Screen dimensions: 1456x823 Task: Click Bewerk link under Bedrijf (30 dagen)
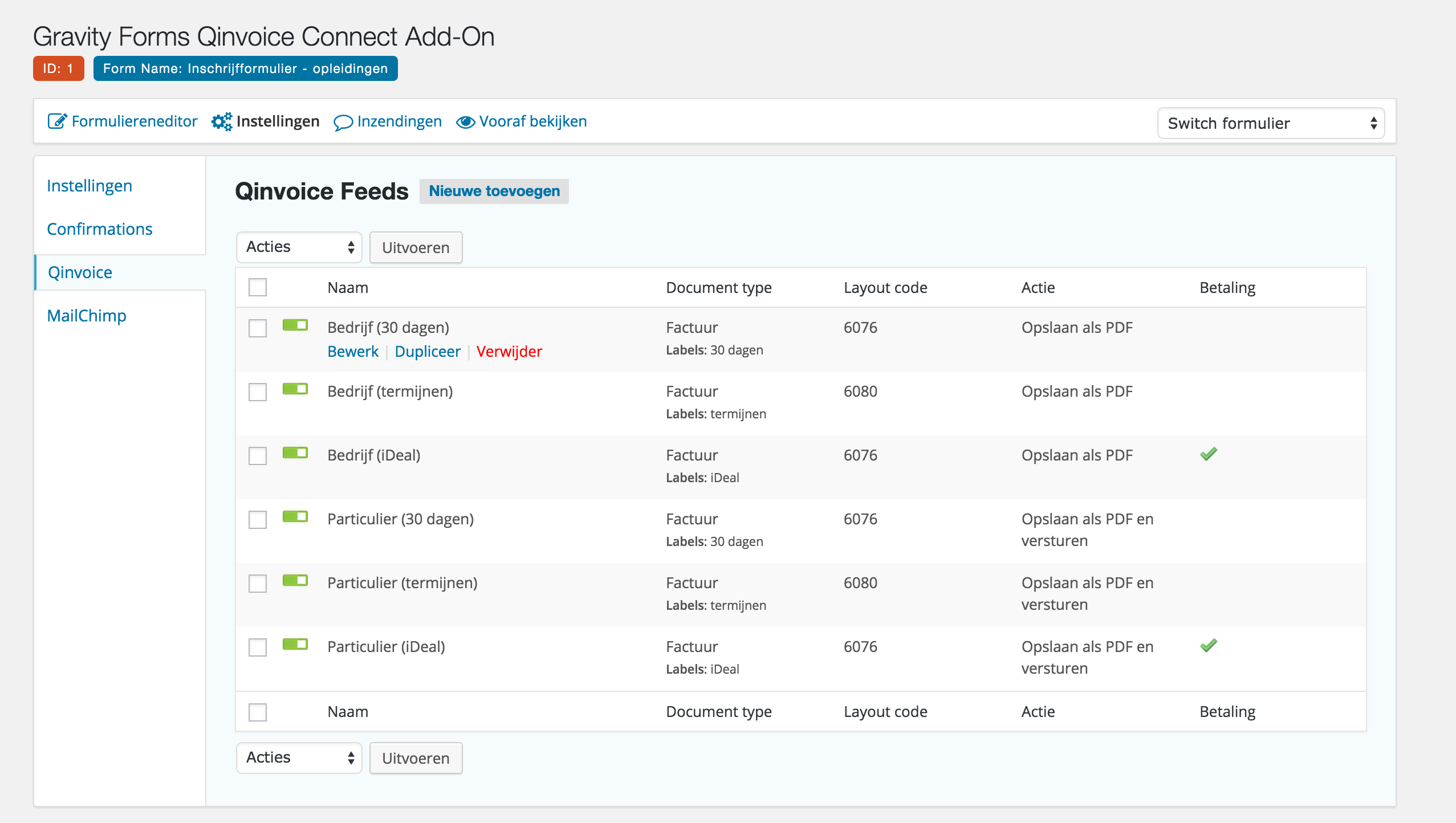tap(353, 352)
